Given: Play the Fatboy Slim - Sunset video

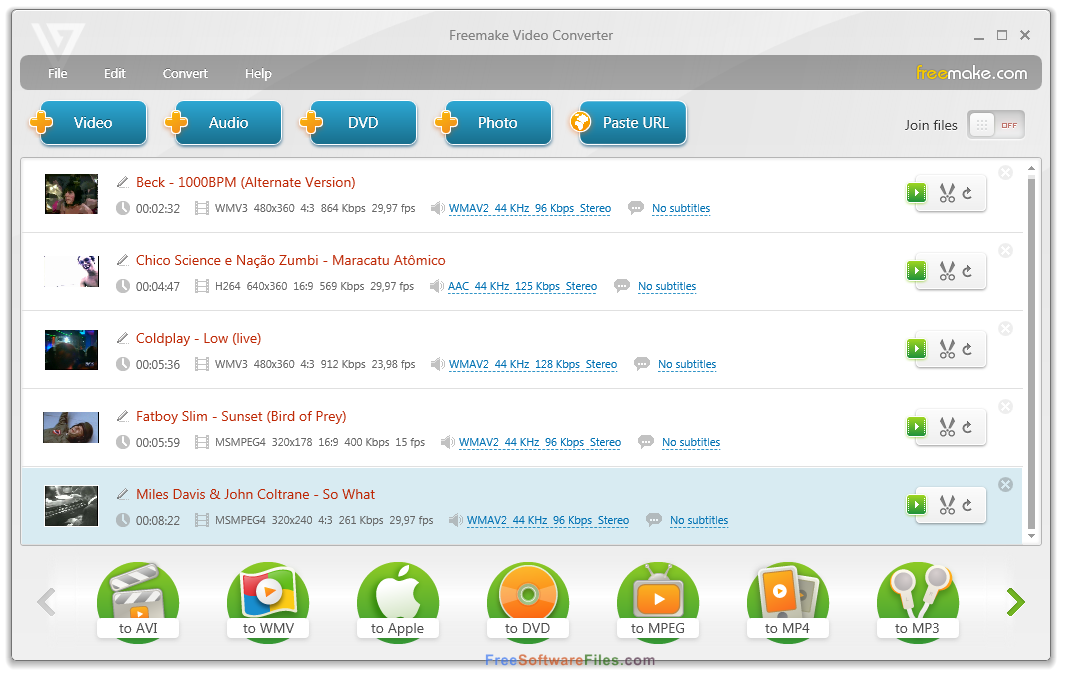Looking at the screenshot, I should [916, 427].
